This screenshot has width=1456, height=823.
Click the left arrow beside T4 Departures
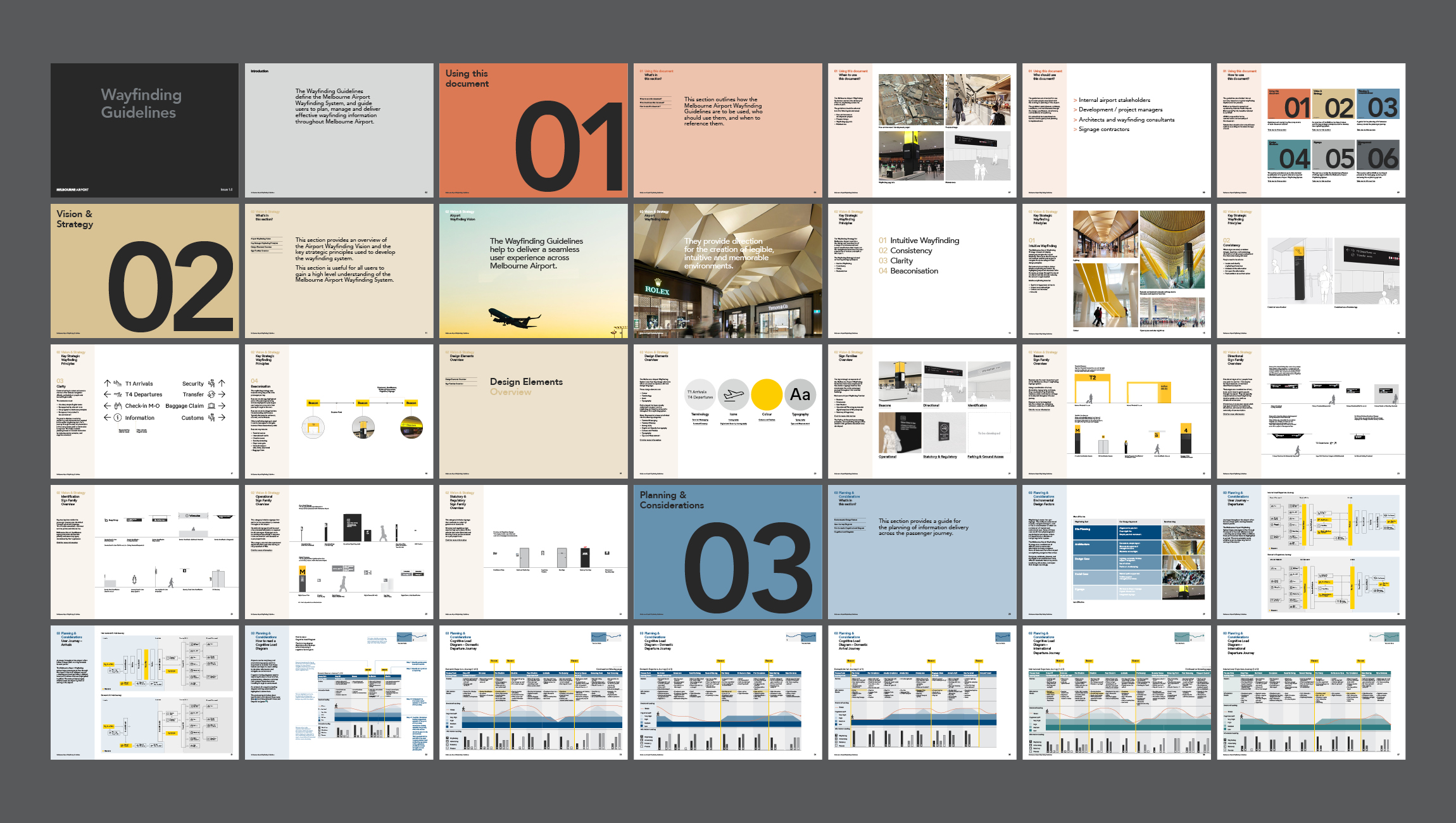[107, 394]
